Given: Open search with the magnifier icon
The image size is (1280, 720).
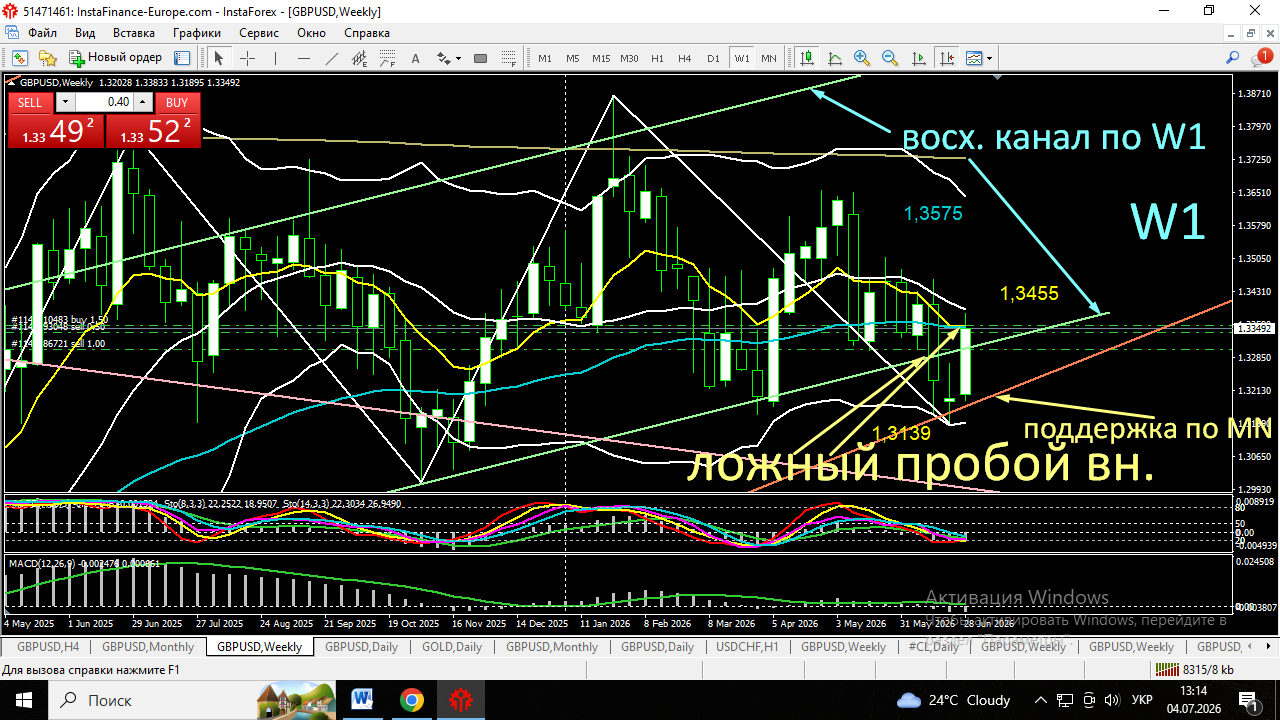Looking at the screenshot, I should [1233, 58].
